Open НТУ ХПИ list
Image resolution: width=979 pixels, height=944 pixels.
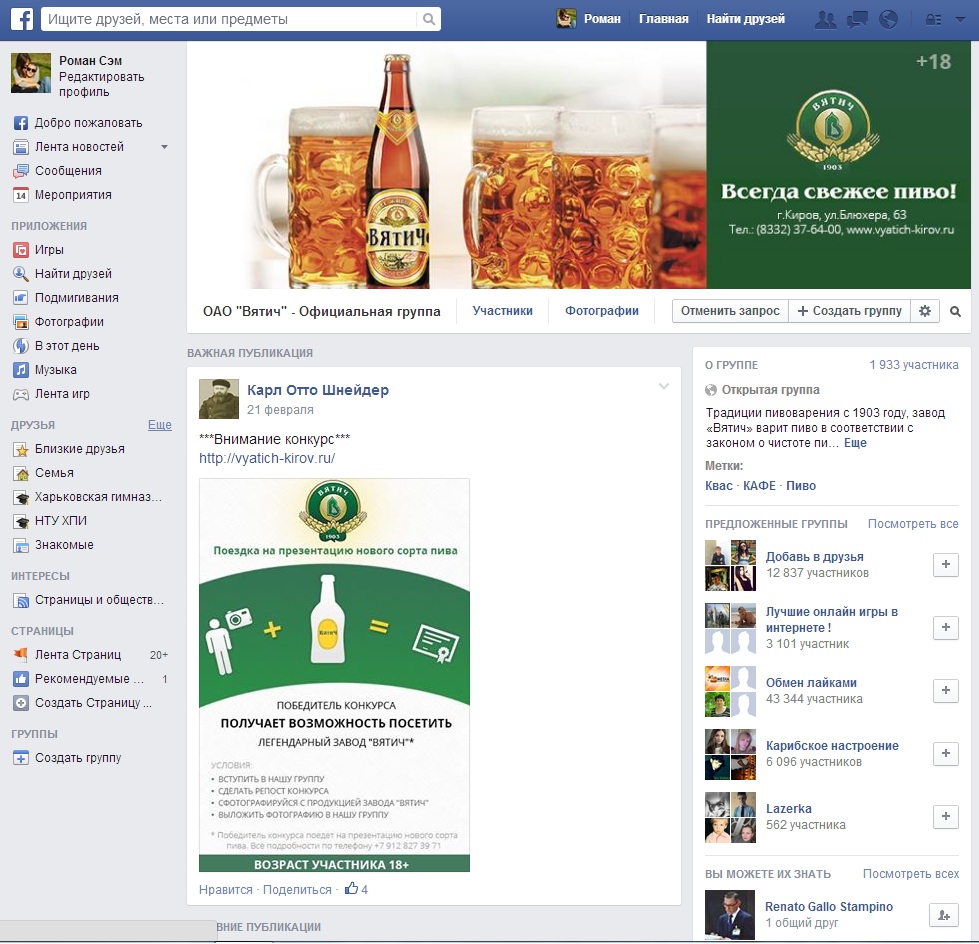(x=50, y=521)
